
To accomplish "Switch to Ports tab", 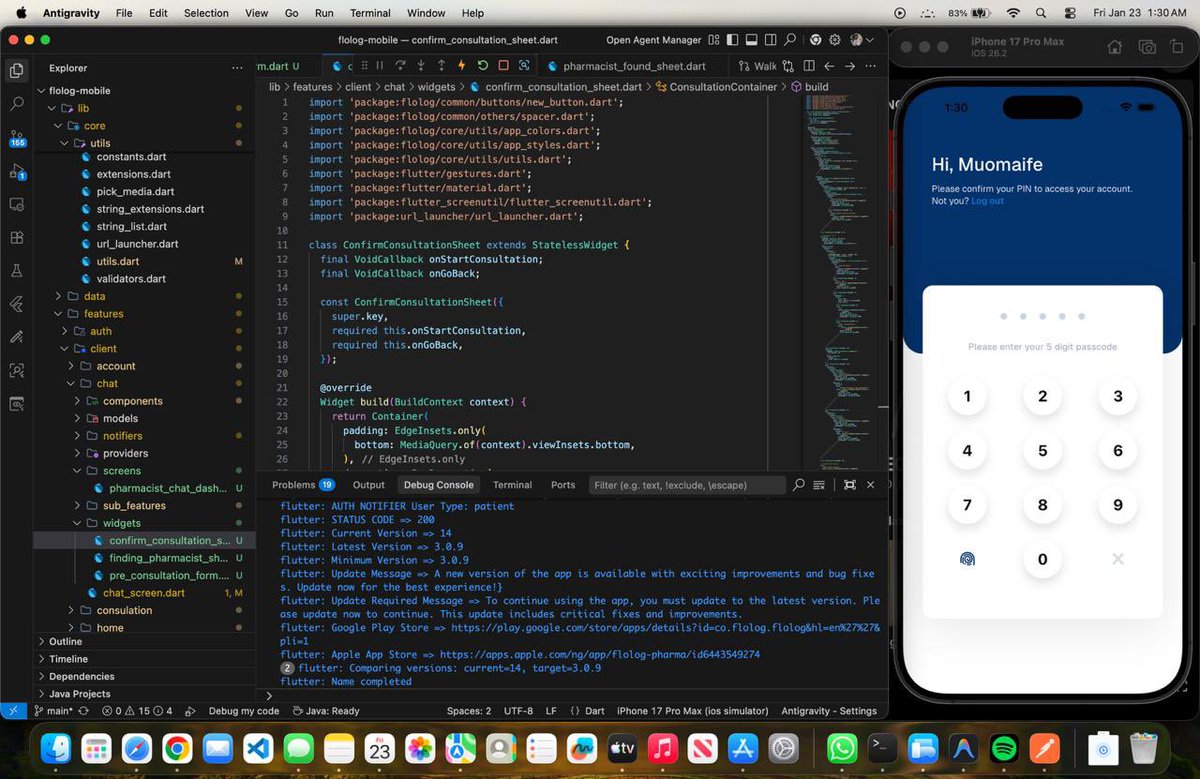I will tap(563, 485).
